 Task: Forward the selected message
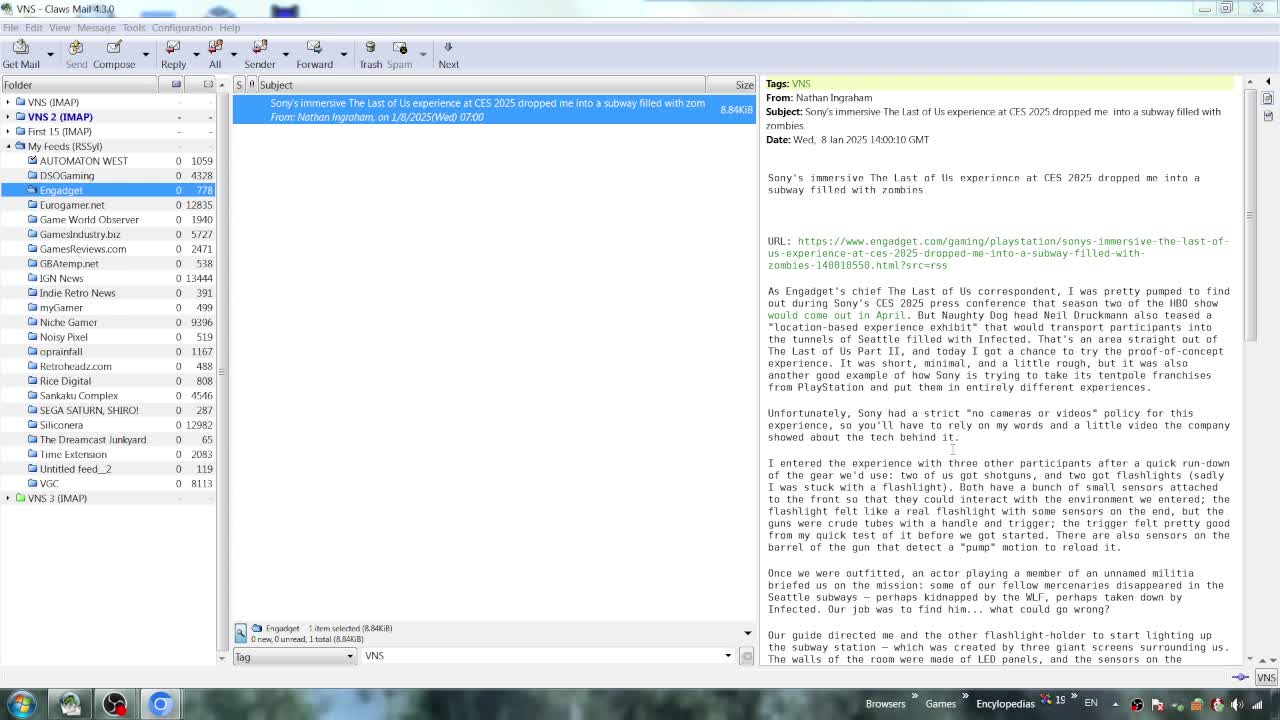click(x=314, y=55)
